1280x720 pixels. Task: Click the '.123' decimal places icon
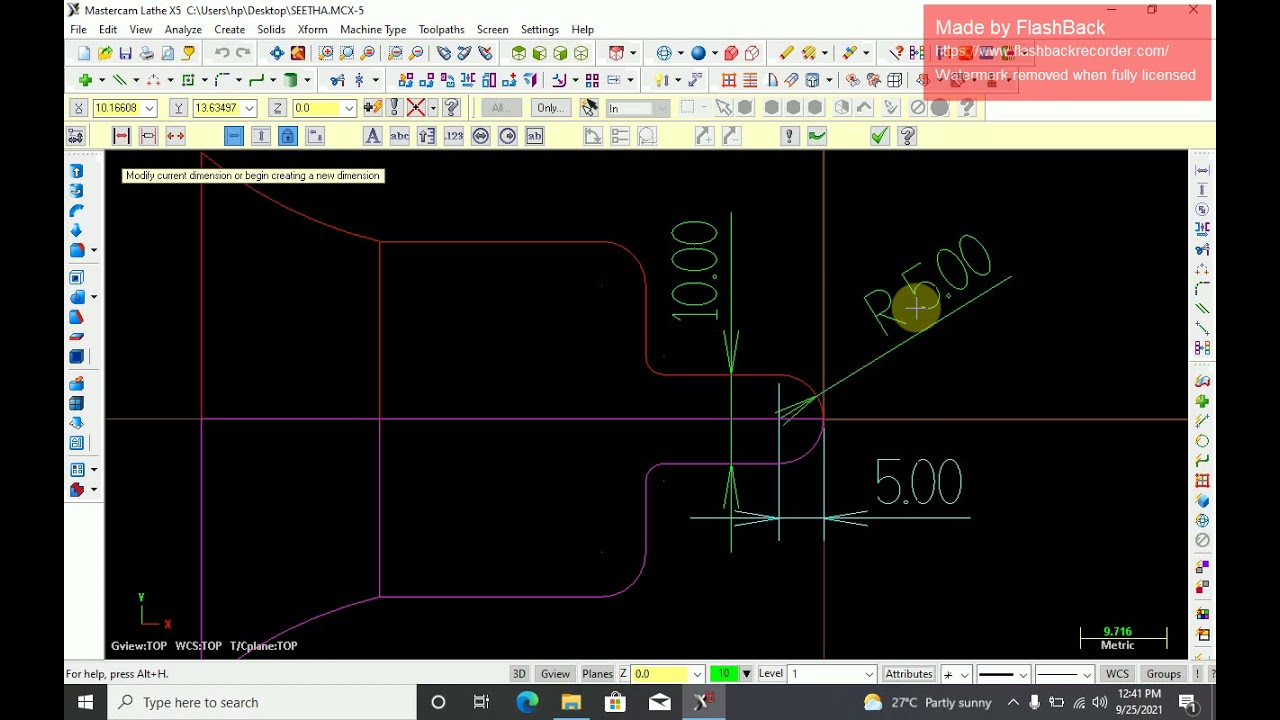point(454,136)
